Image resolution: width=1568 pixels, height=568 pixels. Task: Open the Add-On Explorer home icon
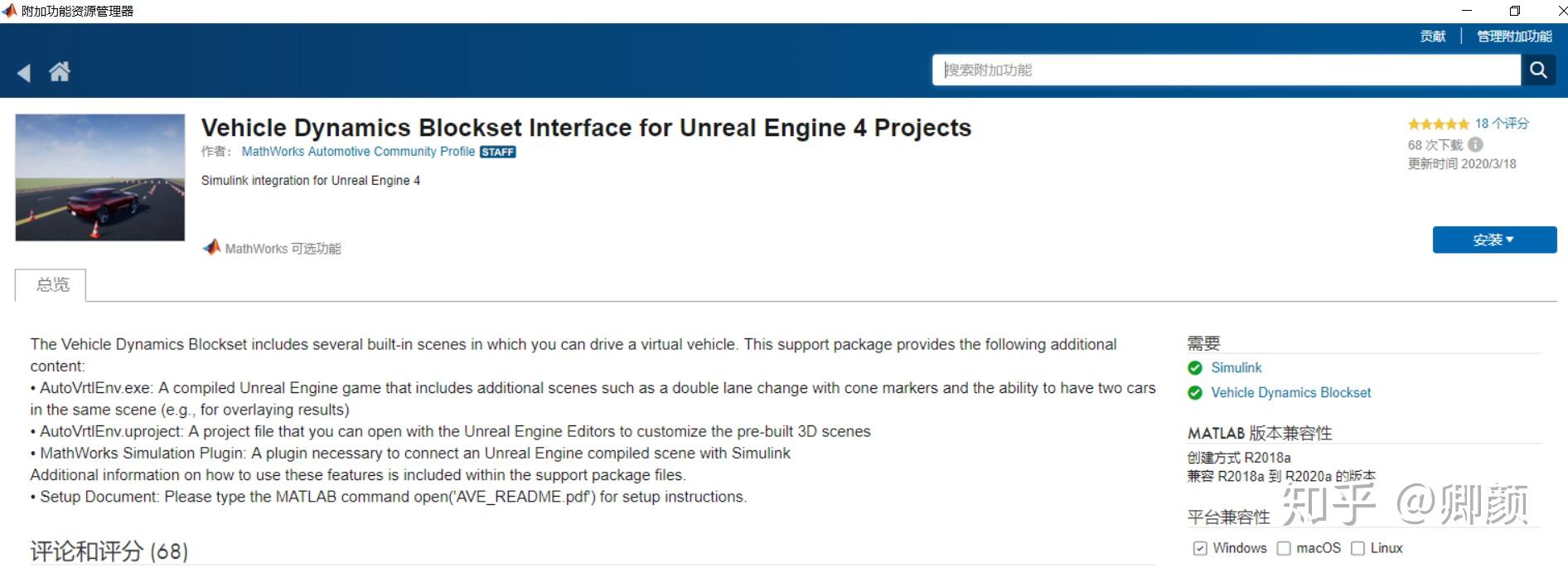59,72
